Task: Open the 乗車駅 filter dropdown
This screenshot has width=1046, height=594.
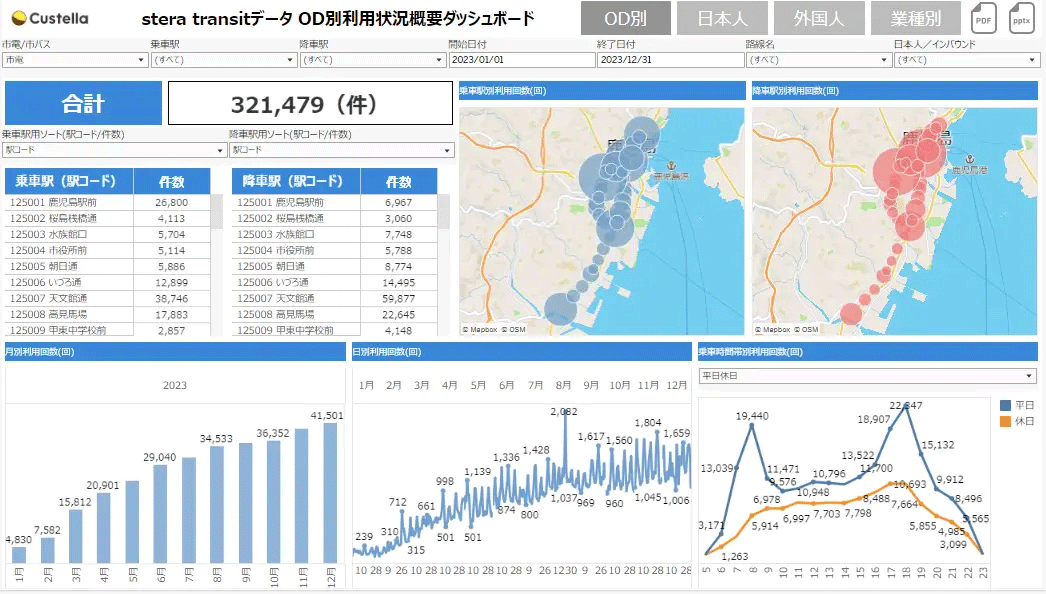Action: (222, 60)
